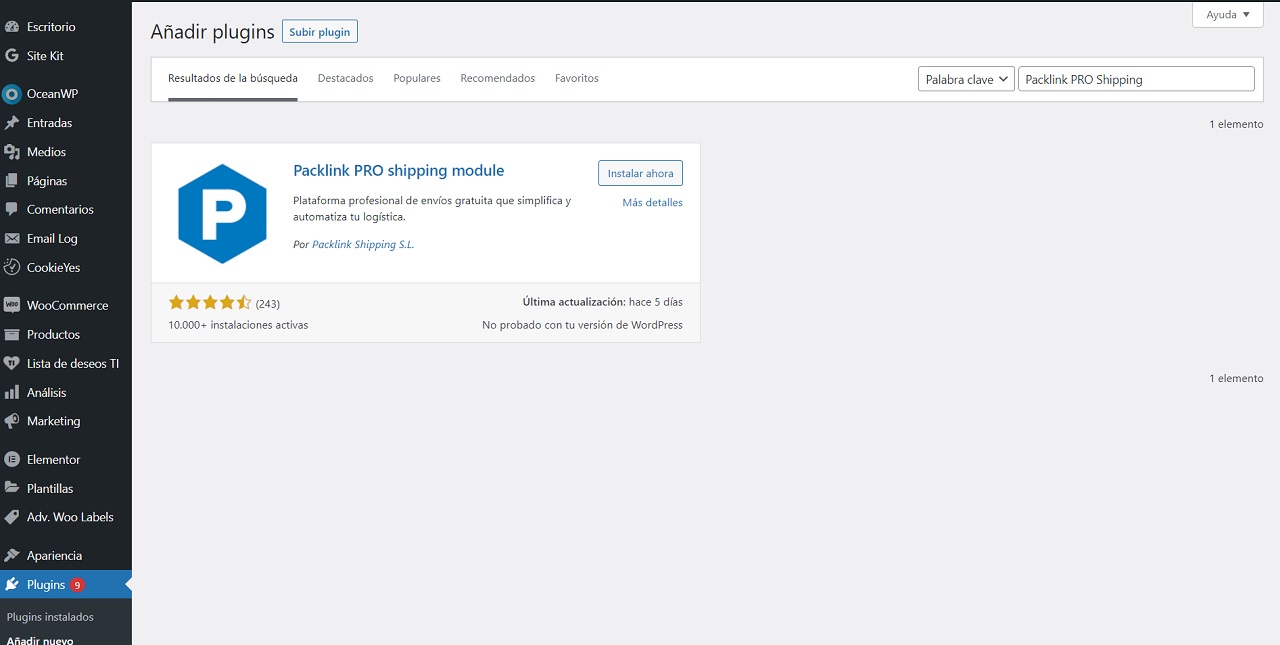Click the "10.000+ instalaciones activas" text
This screenshot has width=1280, height=645.
[x=238, y=325]
